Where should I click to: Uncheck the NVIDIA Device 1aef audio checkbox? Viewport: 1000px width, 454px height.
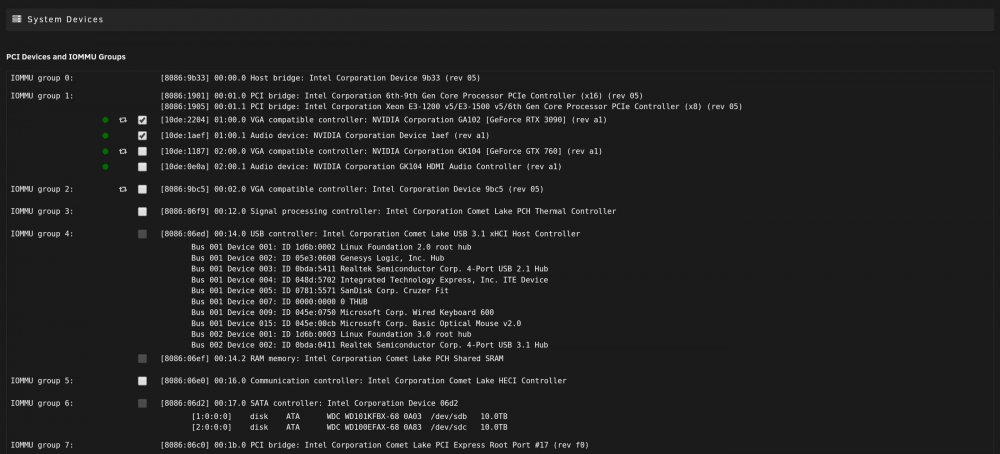142,136
